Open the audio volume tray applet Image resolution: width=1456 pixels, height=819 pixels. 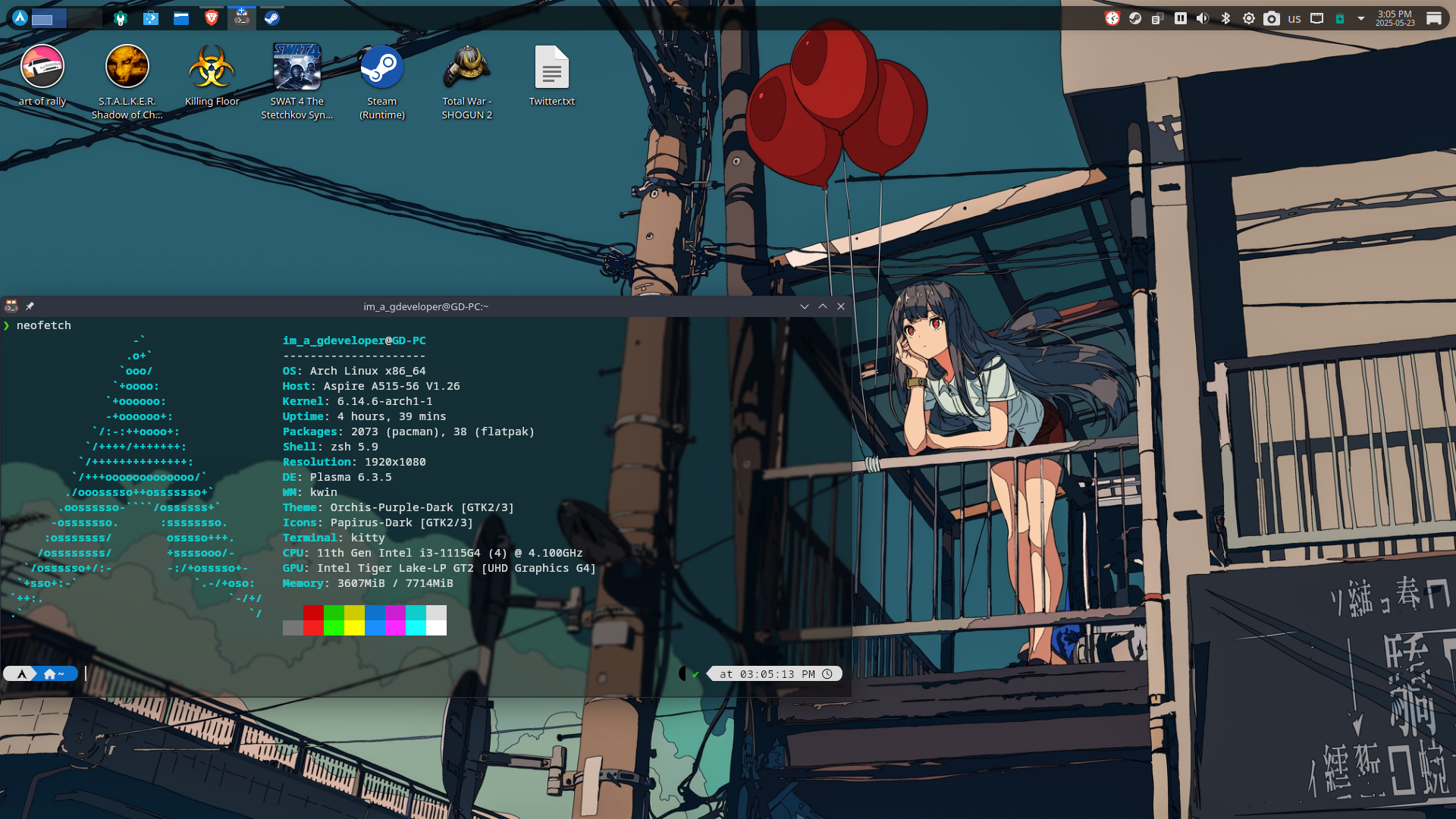(x=1203, y=18)
